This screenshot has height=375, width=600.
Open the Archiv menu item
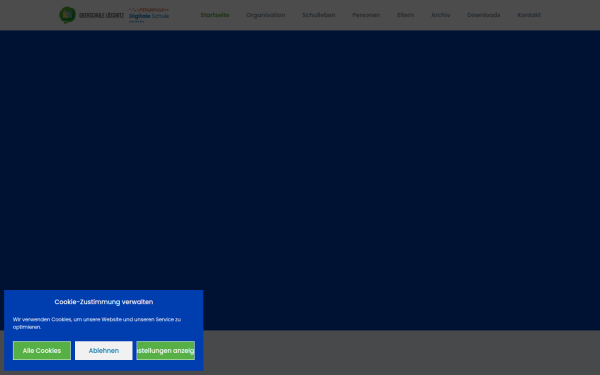440,15
